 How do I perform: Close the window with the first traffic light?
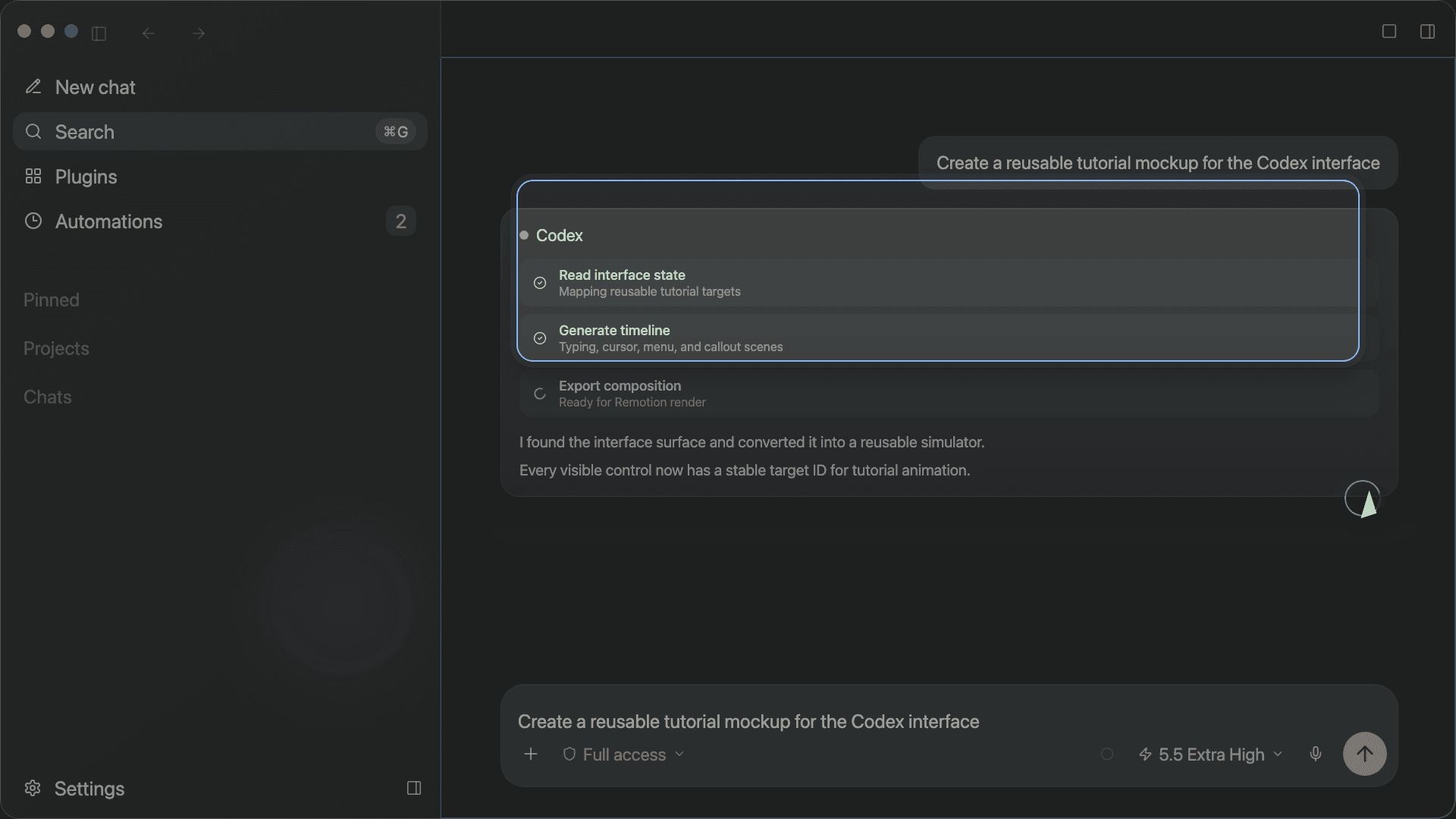tap(24, 31)
